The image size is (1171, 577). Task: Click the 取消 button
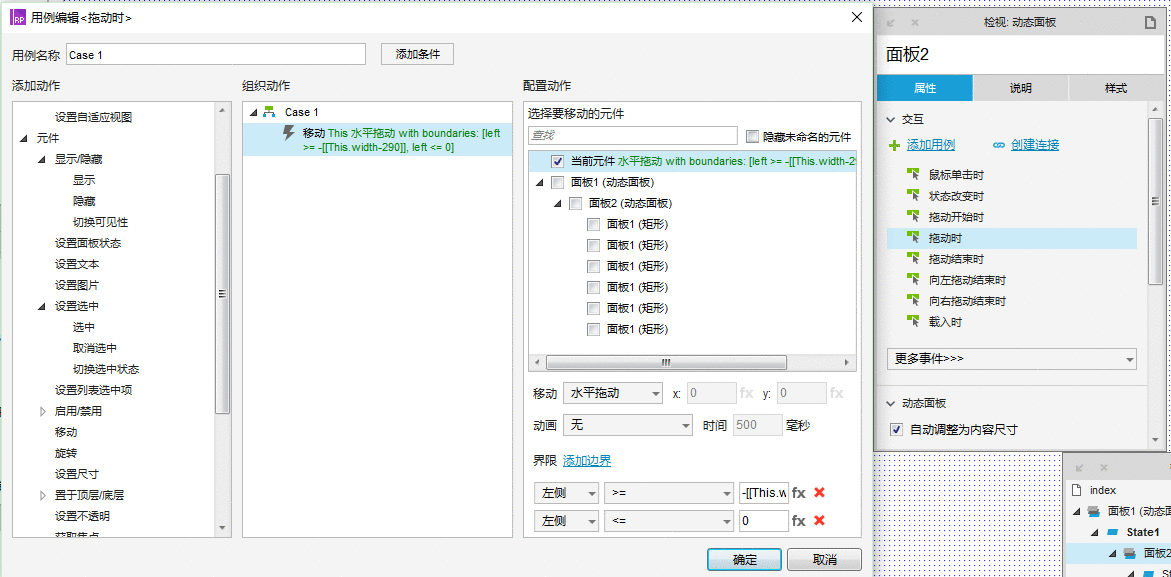(x=824, y=560)
